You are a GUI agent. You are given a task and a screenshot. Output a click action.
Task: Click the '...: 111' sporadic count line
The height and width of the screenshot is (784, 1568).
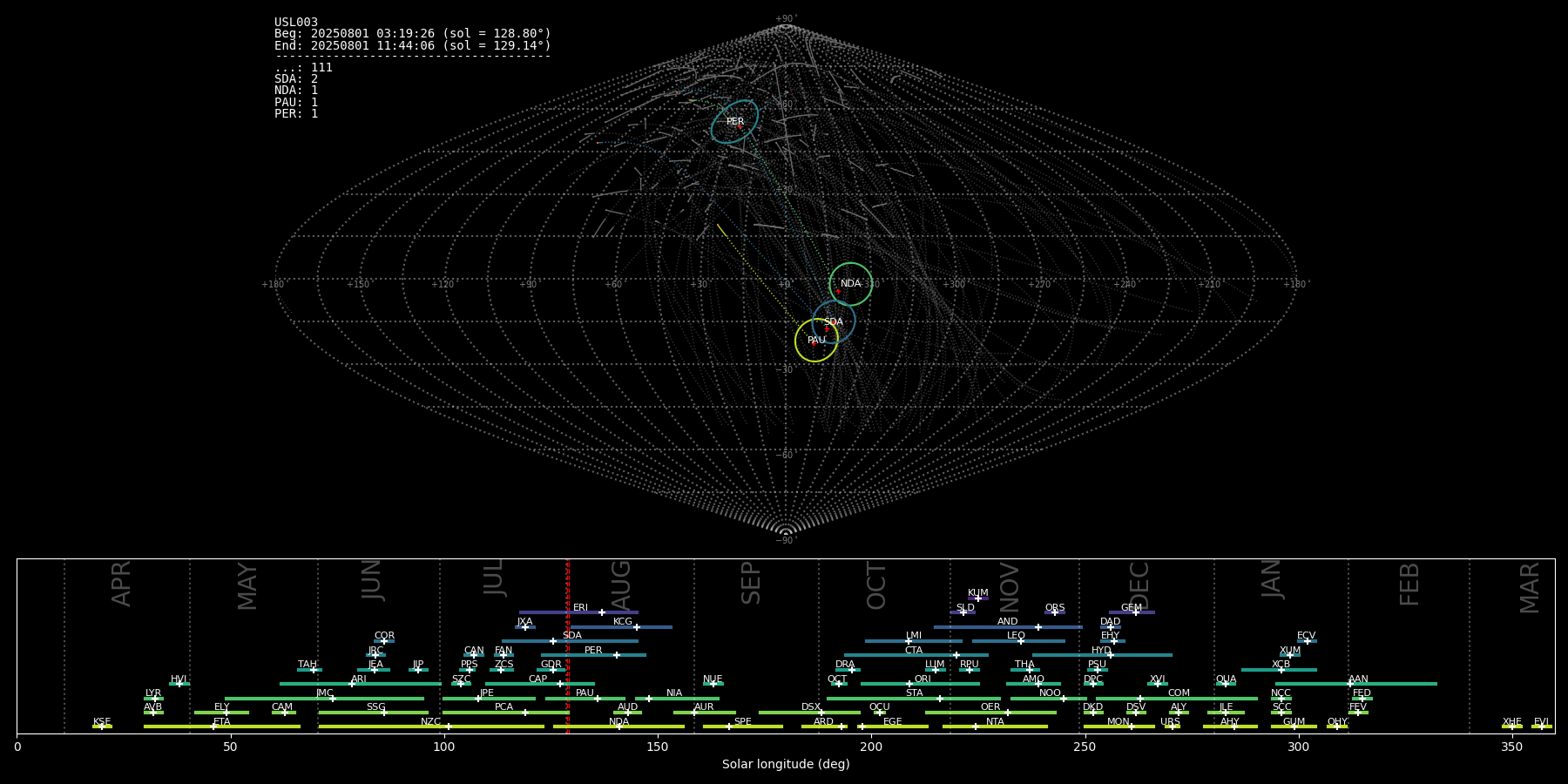point(303,68)
